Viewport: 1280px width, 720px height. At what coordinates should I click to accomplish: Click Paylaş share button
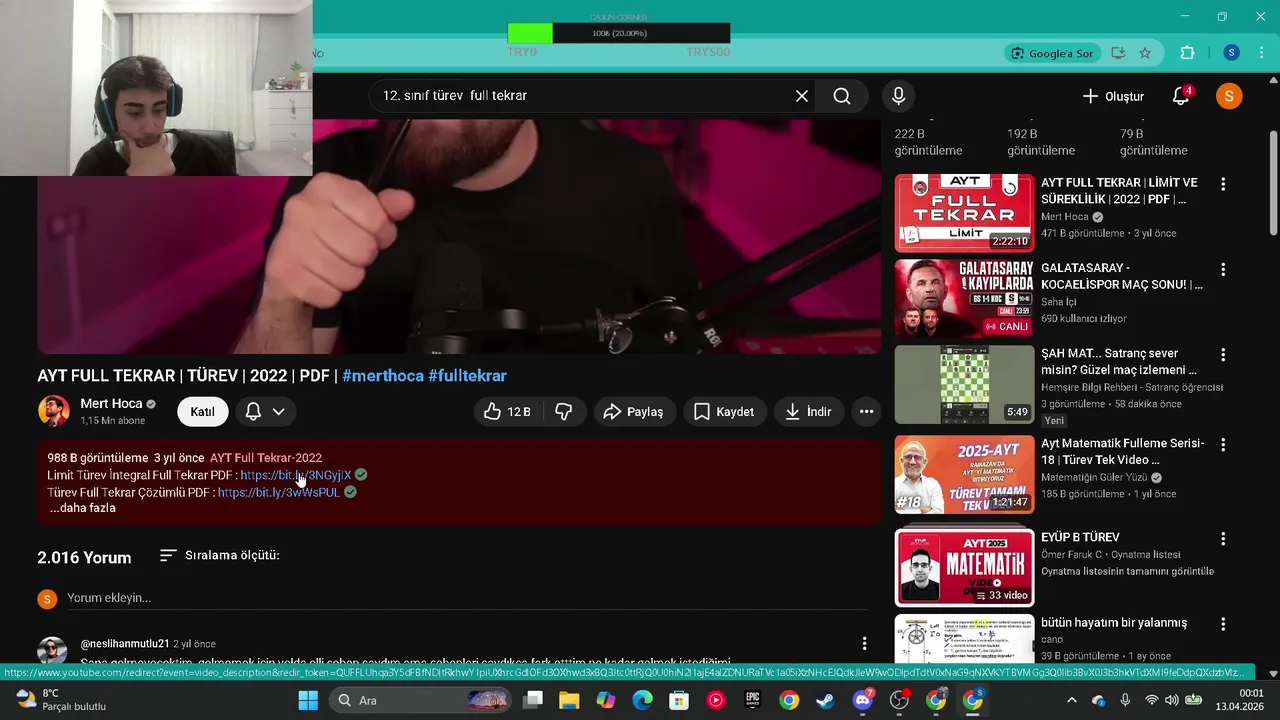(x=635, y=412)
